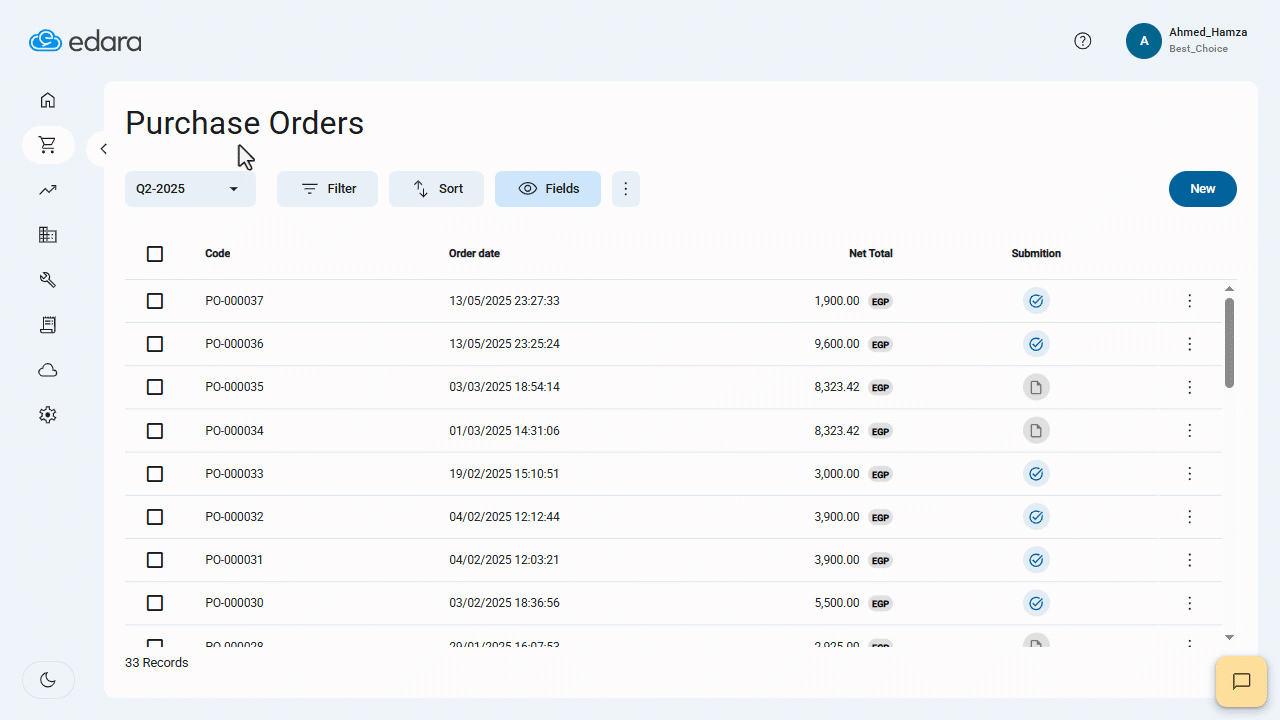Open the cloud sidebar icon
1280x720 pixels.
pos(48,370)
